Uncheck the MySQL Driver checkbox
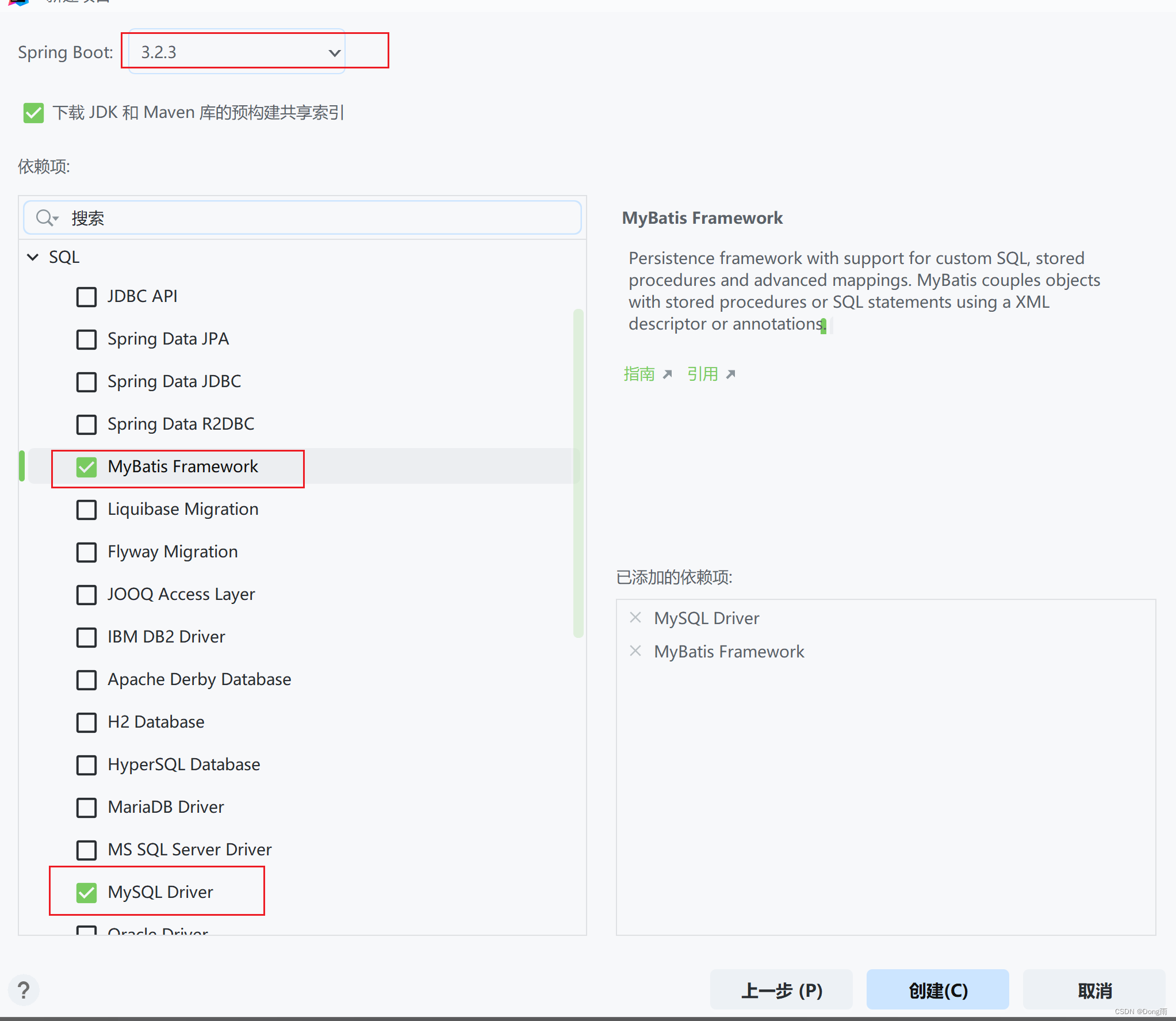This screenshot has height=1021, width=1176. point(87,893)
